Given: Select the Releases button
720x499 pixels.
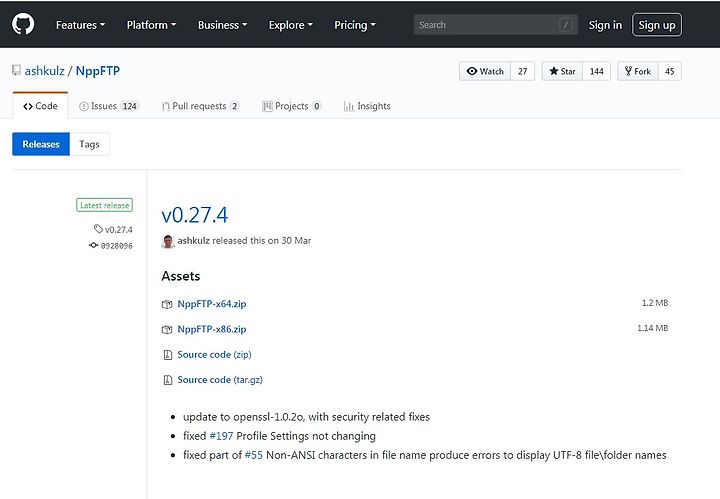Looking at the screenshot, I should [x=41, y=144].
